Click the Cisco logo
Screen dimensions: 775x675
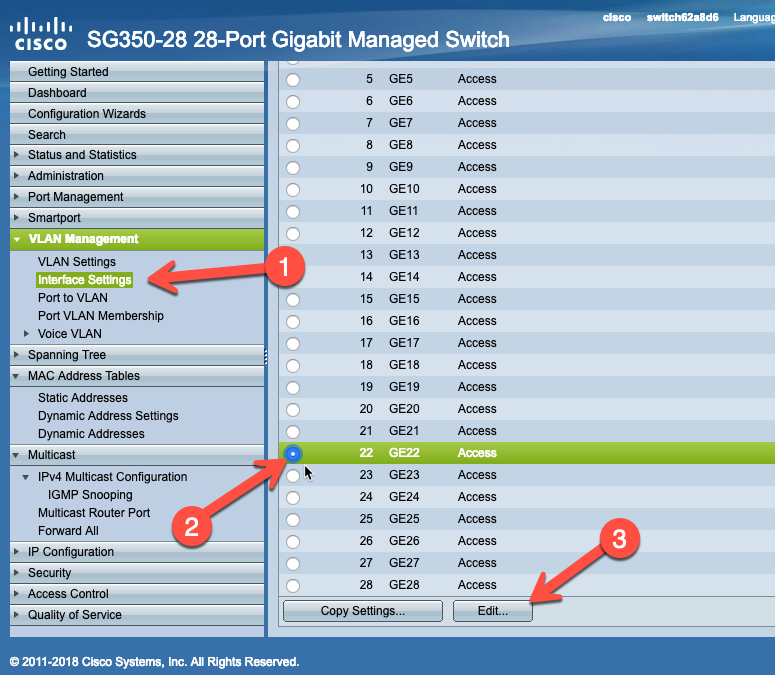41,34
